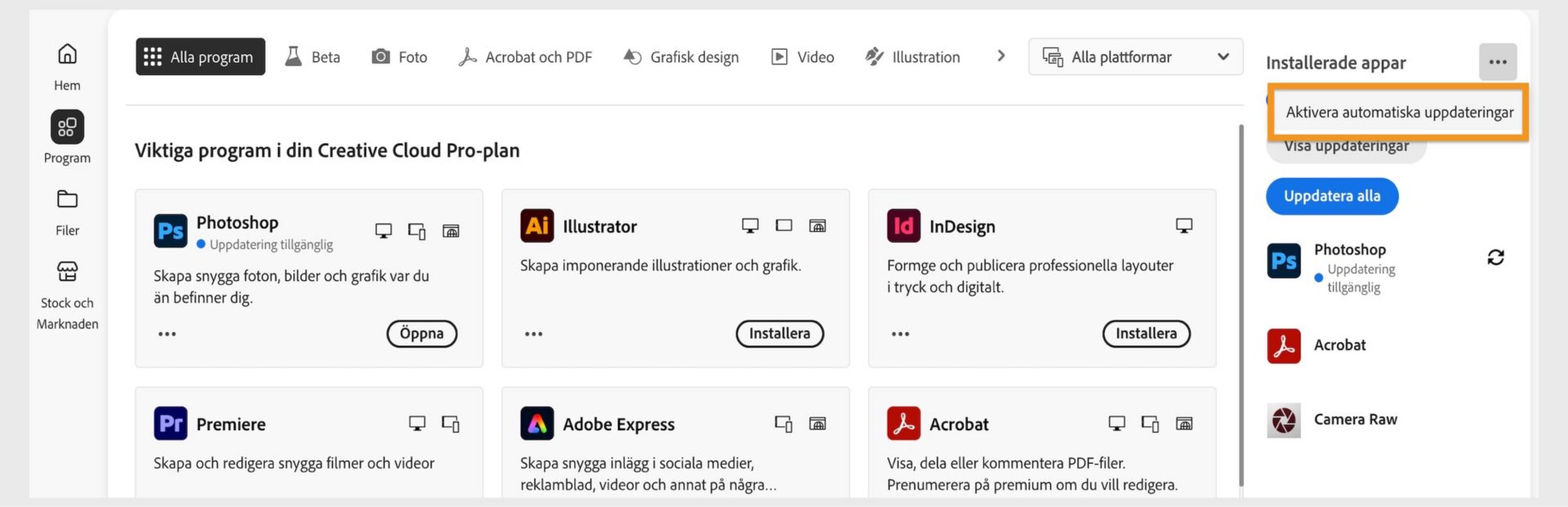This screenshot has width=1568, height=507.
Task: Install InDesign with the Installera button
Action: point(1146,333)
